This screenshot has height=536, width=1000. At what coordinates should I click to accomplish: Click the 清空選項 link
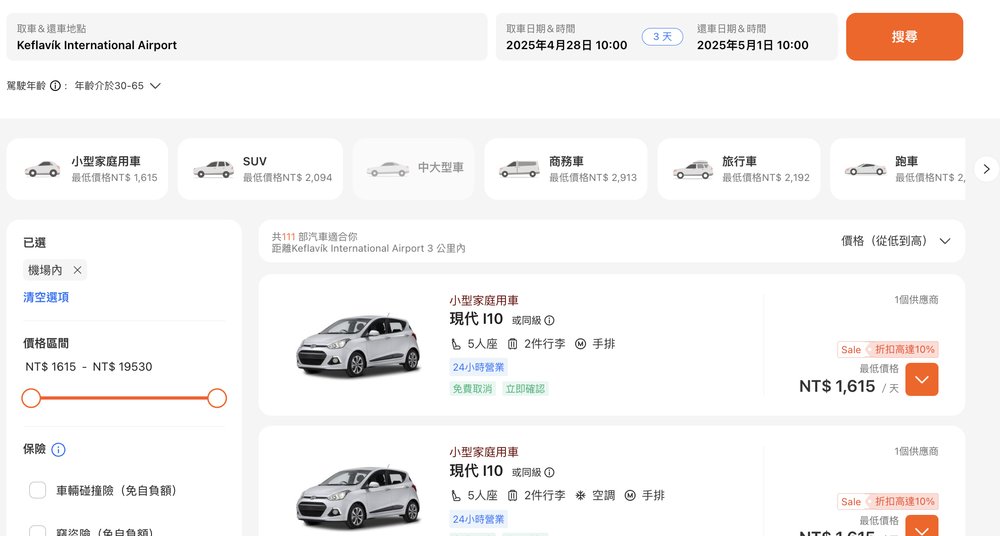point(46,297)
